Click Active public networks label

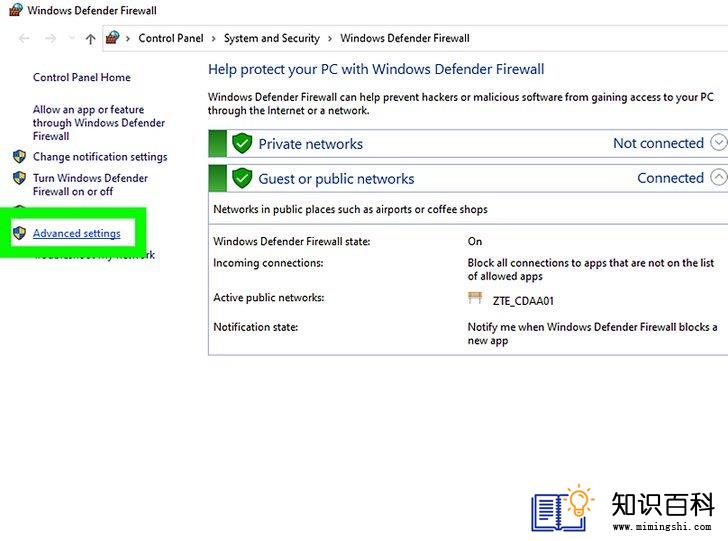pos(269,297)
